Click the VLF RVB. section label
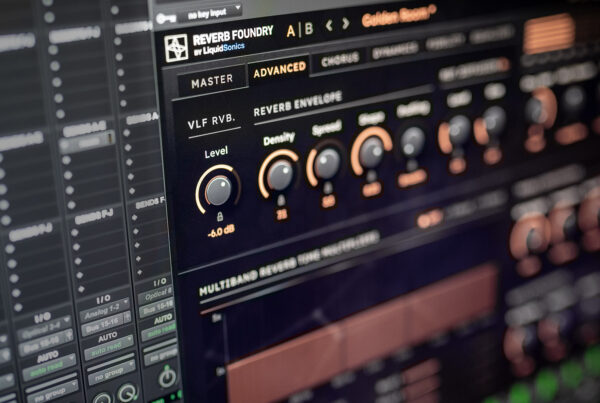This screenshot has height=403, width=600. coord(211,122)
